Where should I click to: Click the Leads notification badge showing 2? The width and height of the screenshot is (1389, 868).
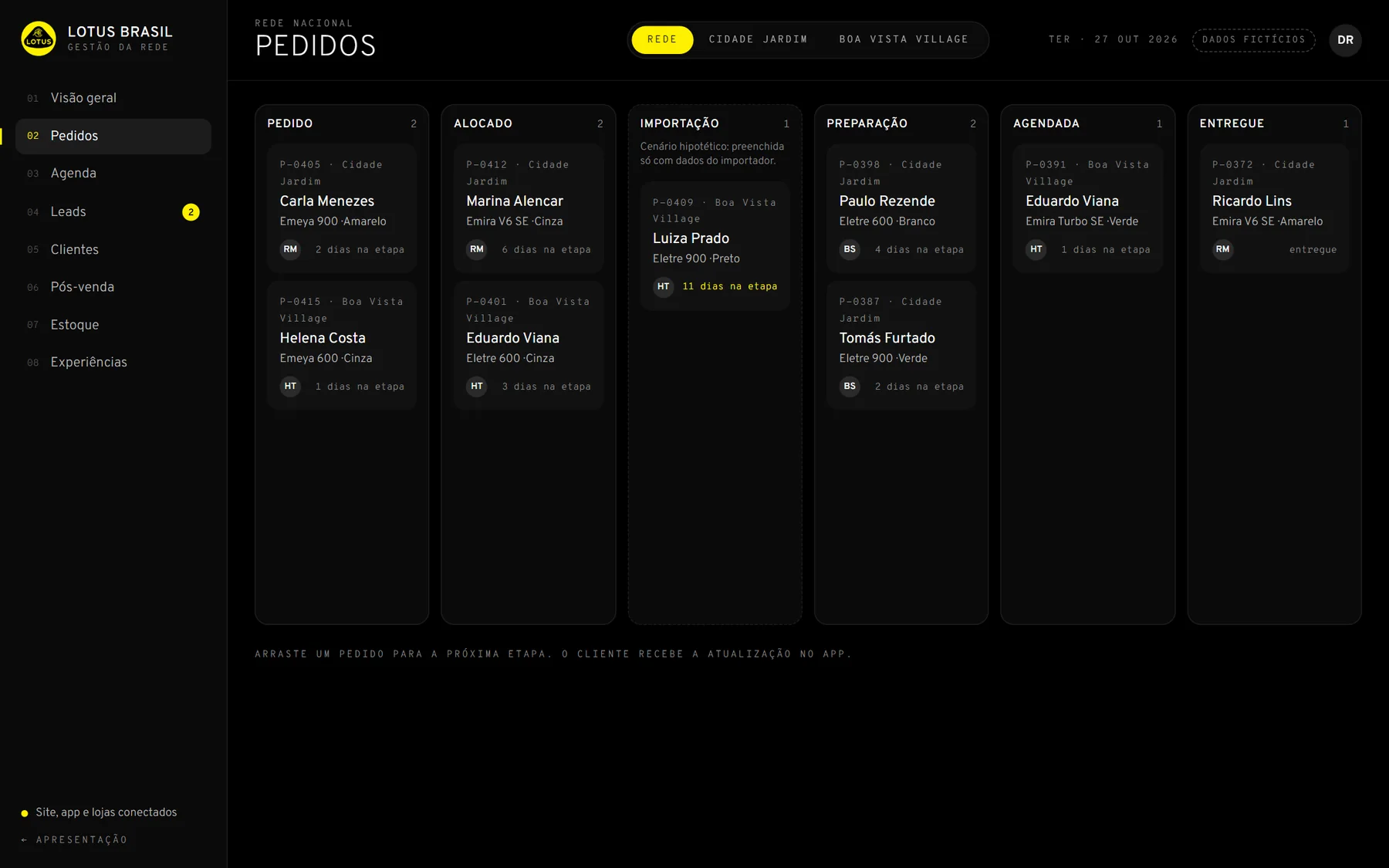coord(191,212)
